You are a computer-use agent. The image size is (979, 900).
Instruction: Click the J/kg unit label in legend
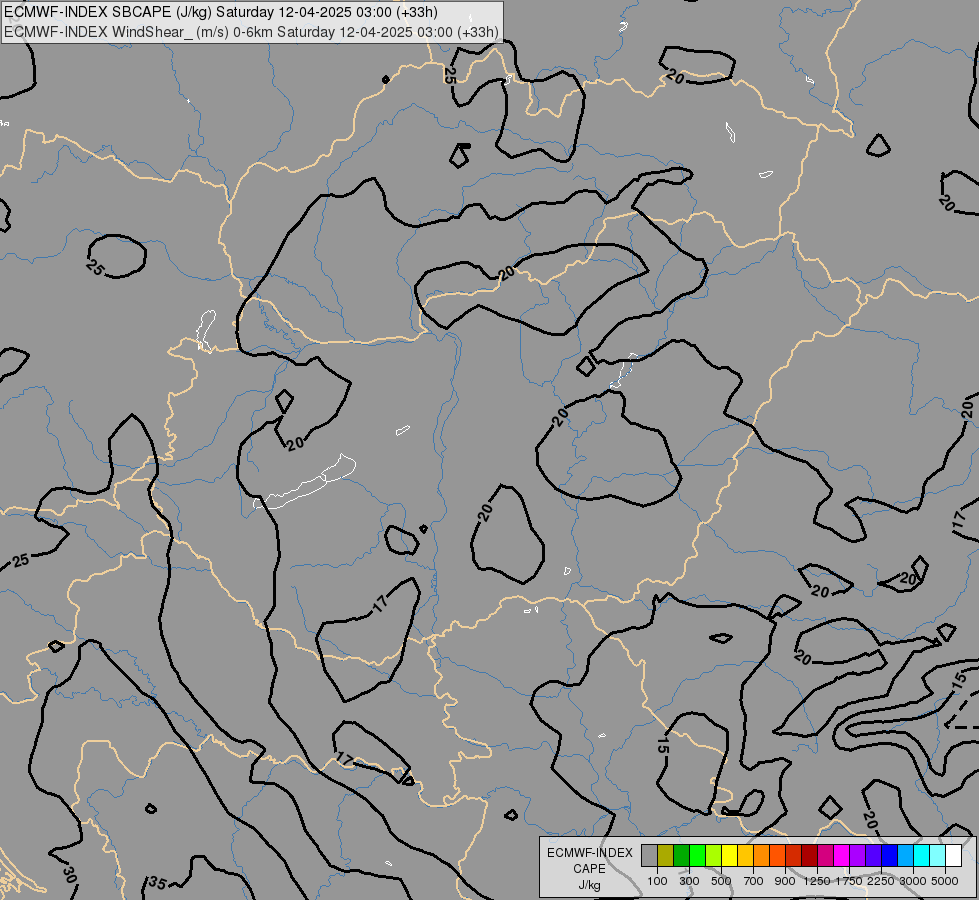coord(589,885)
